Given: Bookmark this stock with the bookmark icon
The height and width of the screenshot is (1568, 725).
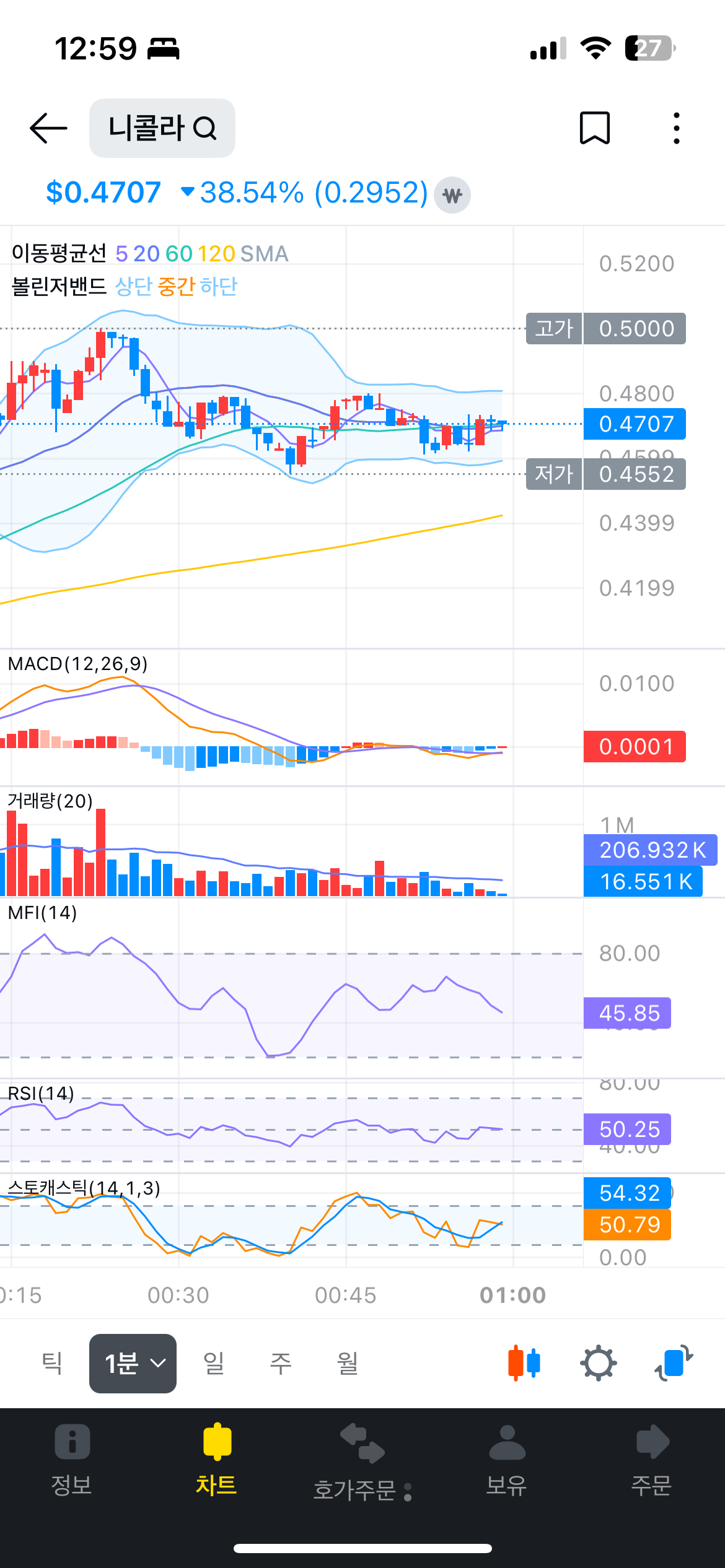Looking at the screenshot, I should (595, 128).
